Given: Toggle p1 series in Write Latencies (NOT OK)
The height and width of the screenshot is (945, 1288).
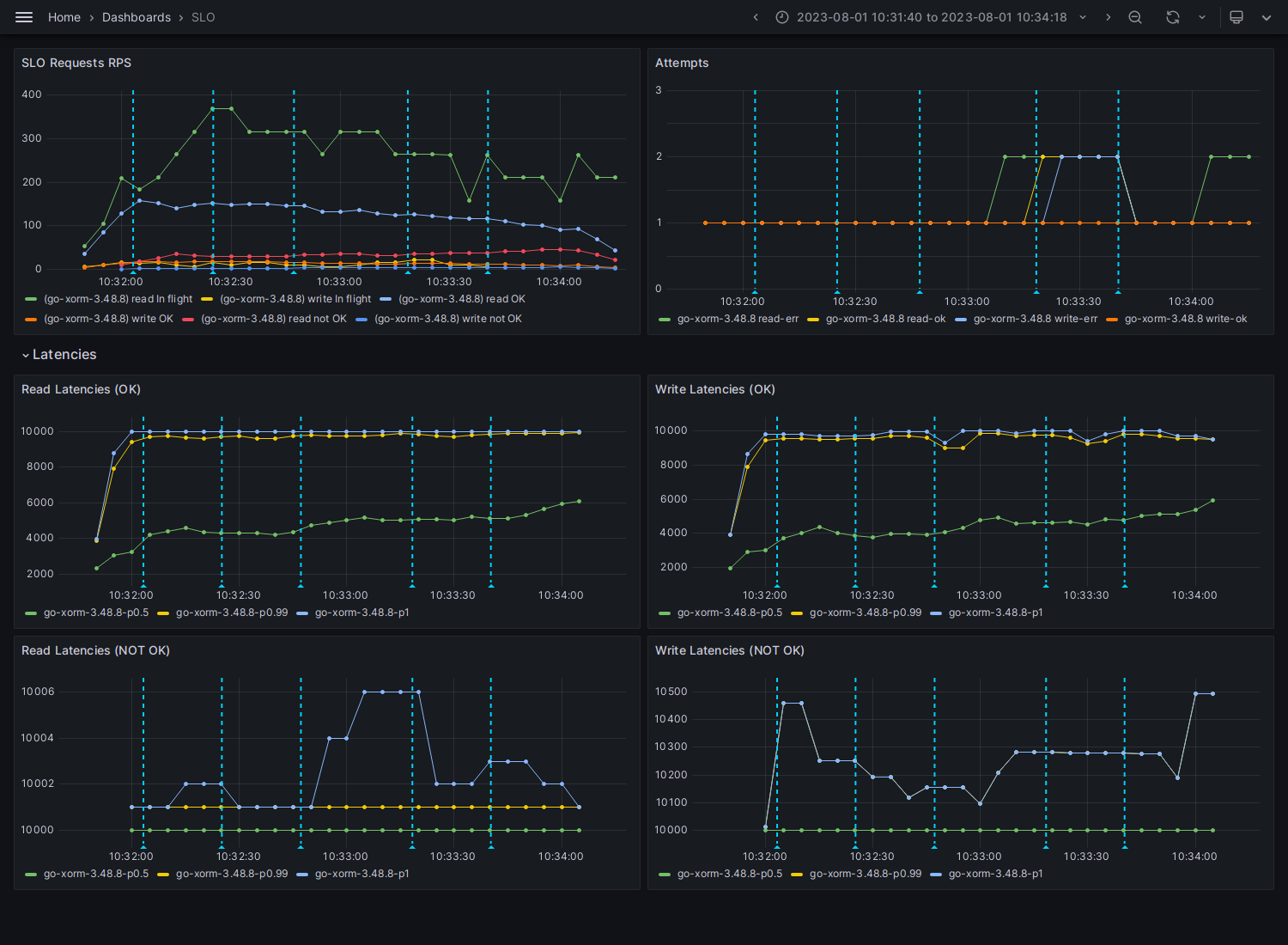Looking at the screenshot, I should click(x=996, y=874).
